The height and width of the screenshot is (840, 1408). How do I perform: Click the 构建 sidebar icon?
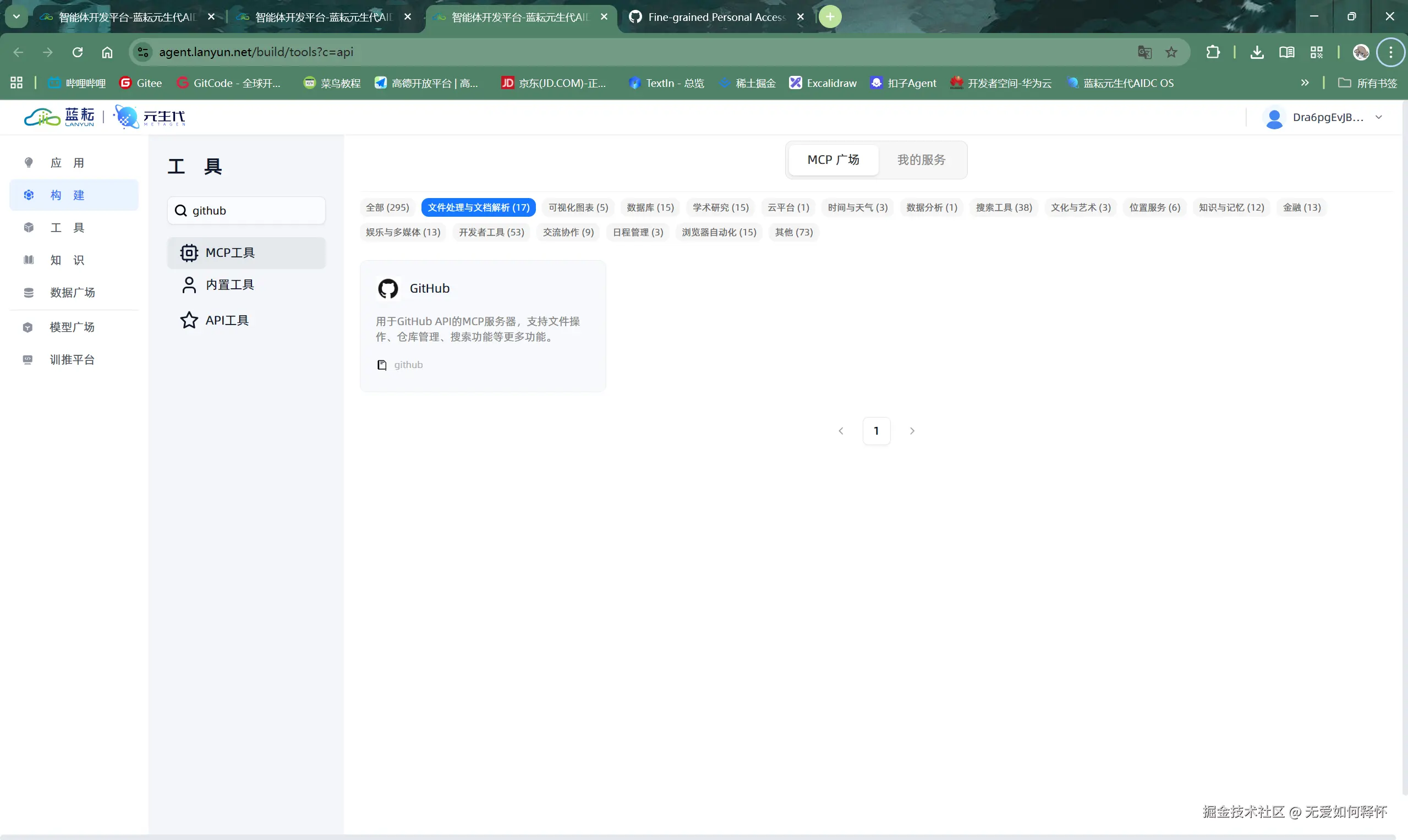29,195
